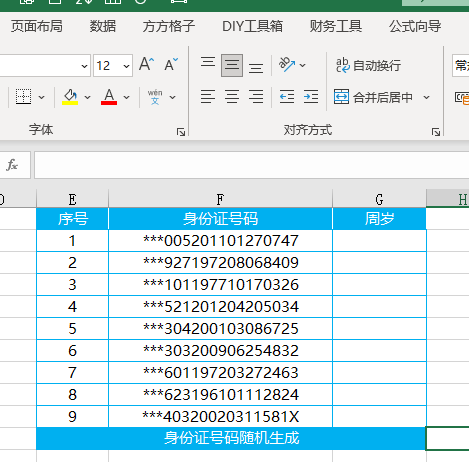The height and width of the screenshot is (462, 469).
Task: Select cell ***005201101270747
Action: tap(220, 241)
